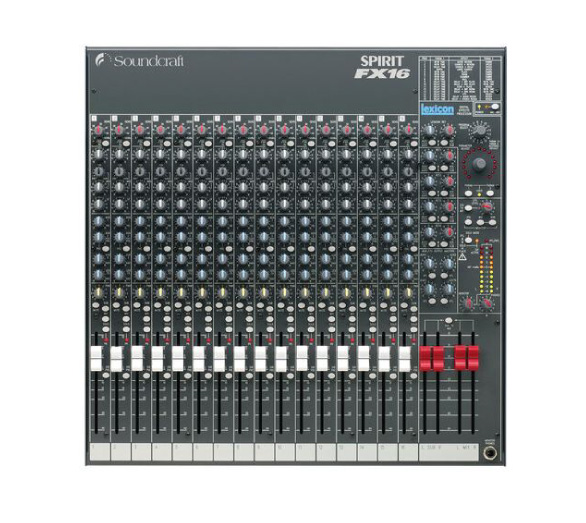Click the warning triangle symbol
The image size is (586, 523).
462,257
